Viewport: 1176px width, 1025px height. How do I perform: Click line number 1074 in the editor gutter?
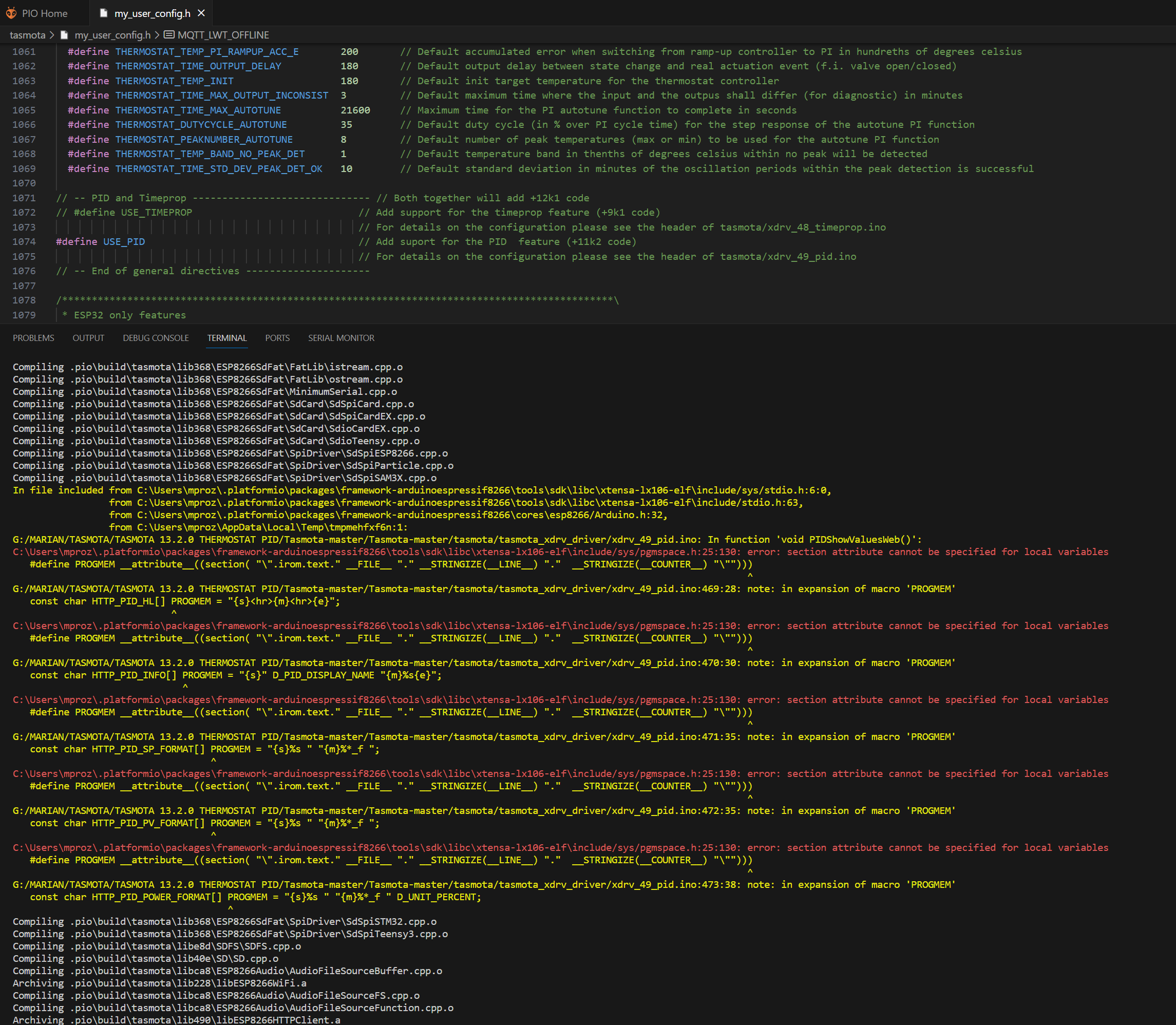point(25,241)
